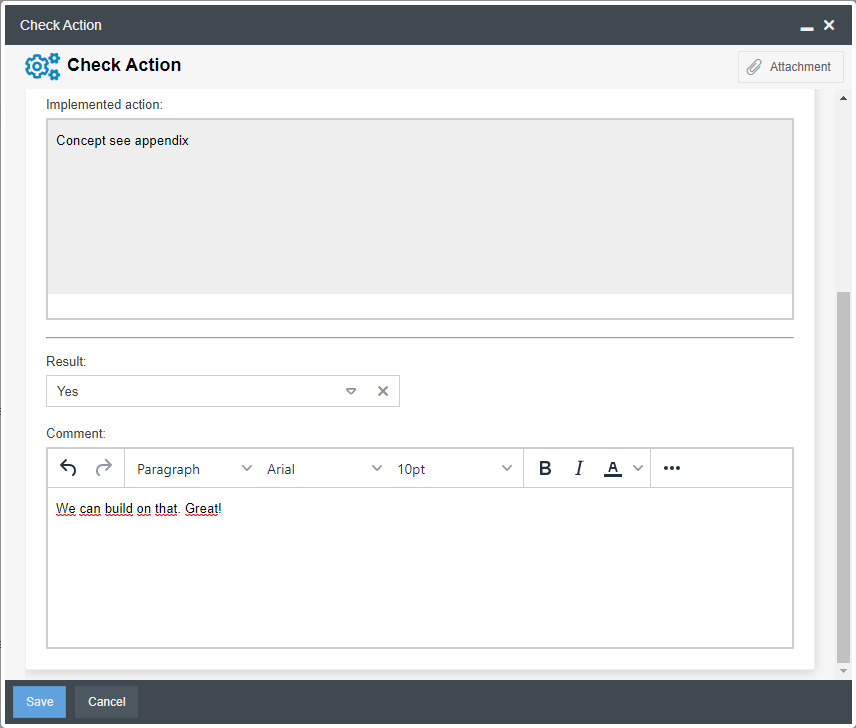Click inside the Comment text area
Screen dimensions: 856x728
tap(420, 580)
